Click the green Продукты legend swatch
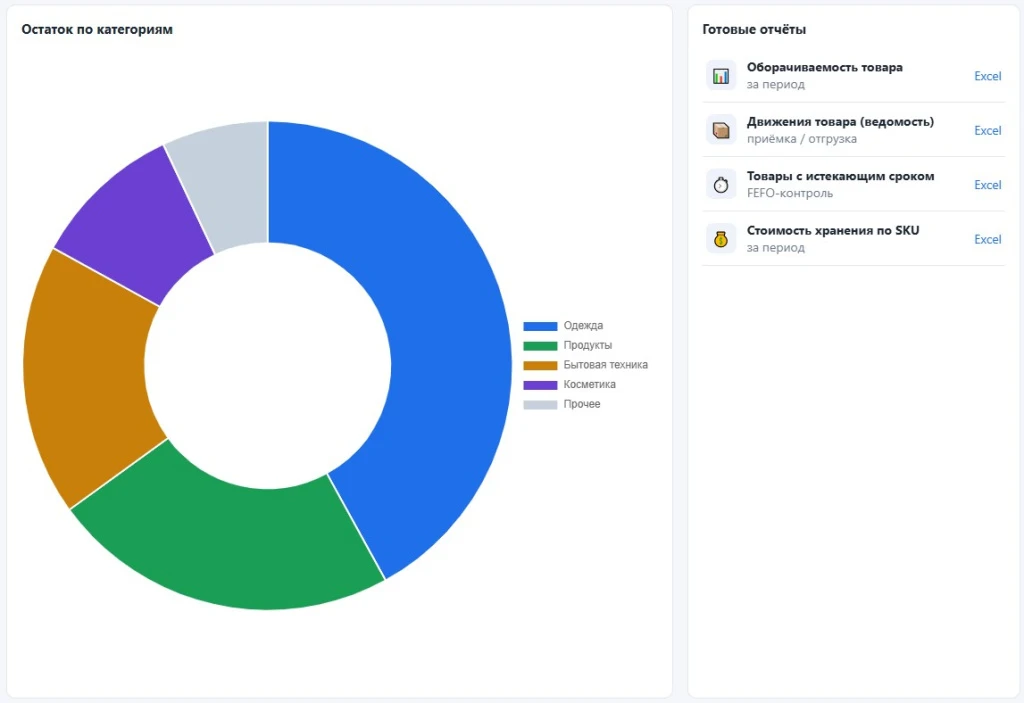1024x703 pixels. point(540,346)
